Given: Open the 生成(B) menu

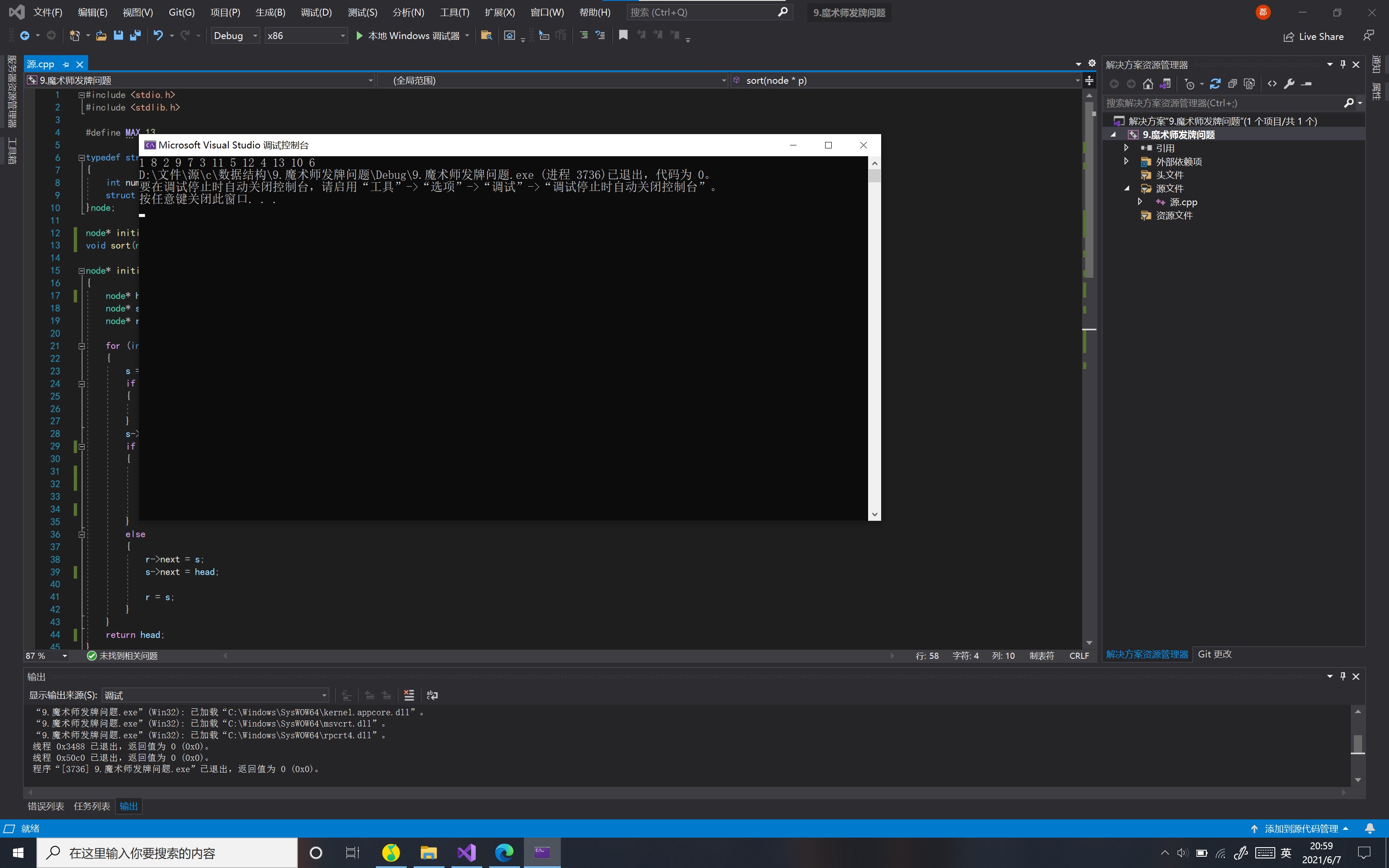Looking at the screenshot, I should pos(270,12).
